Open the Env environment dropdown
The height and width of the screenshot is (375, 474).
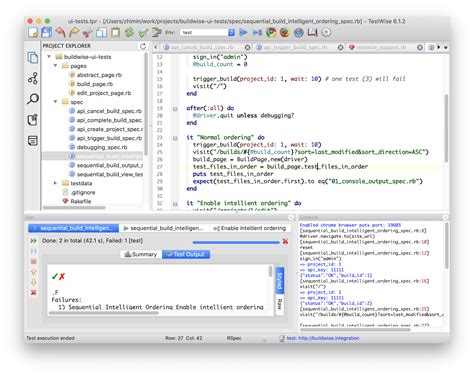click(x=231, y=32)
